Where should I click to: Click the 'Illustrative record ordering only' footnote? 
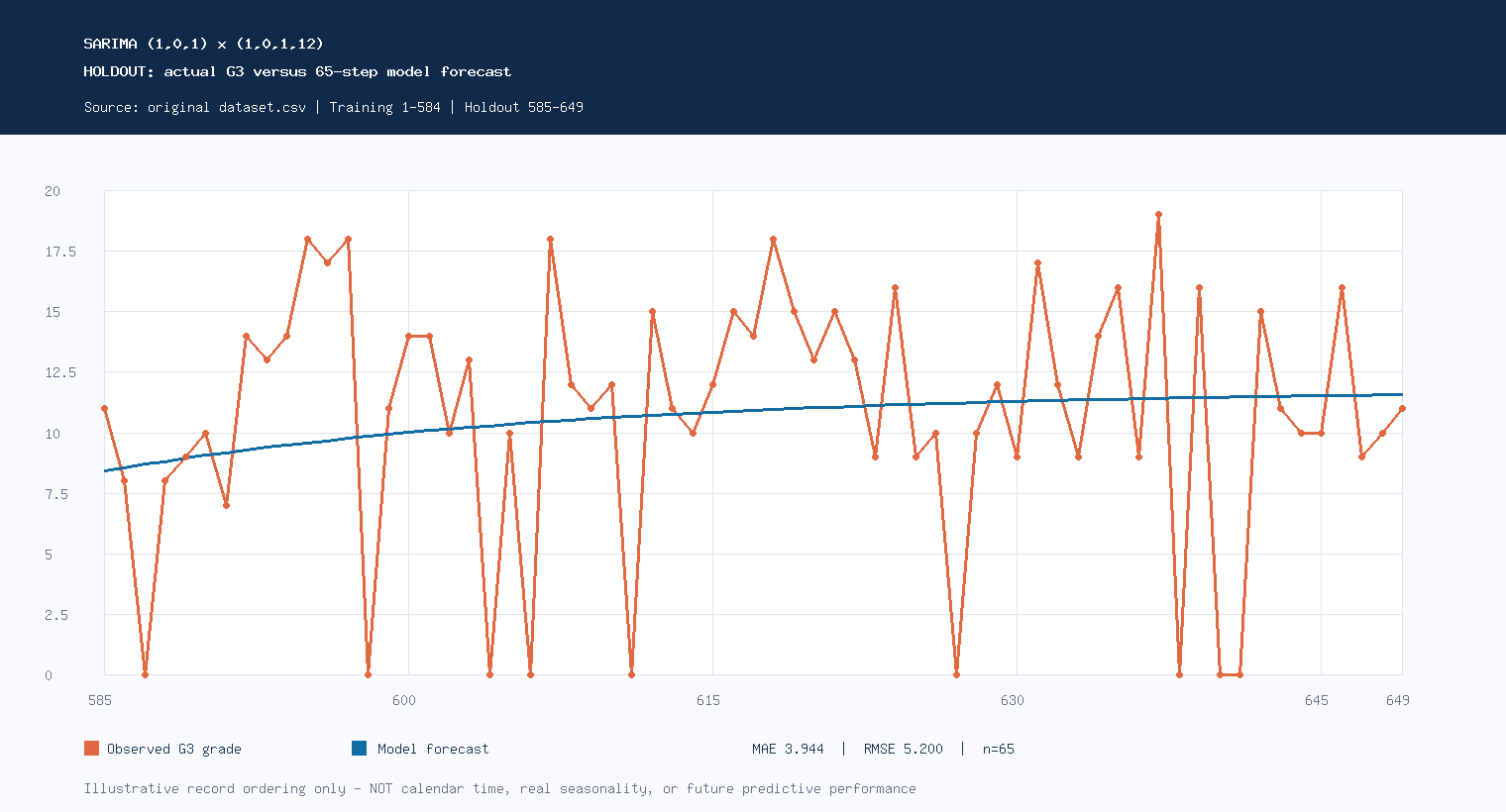pyautogui.click(x=215, y=788)
